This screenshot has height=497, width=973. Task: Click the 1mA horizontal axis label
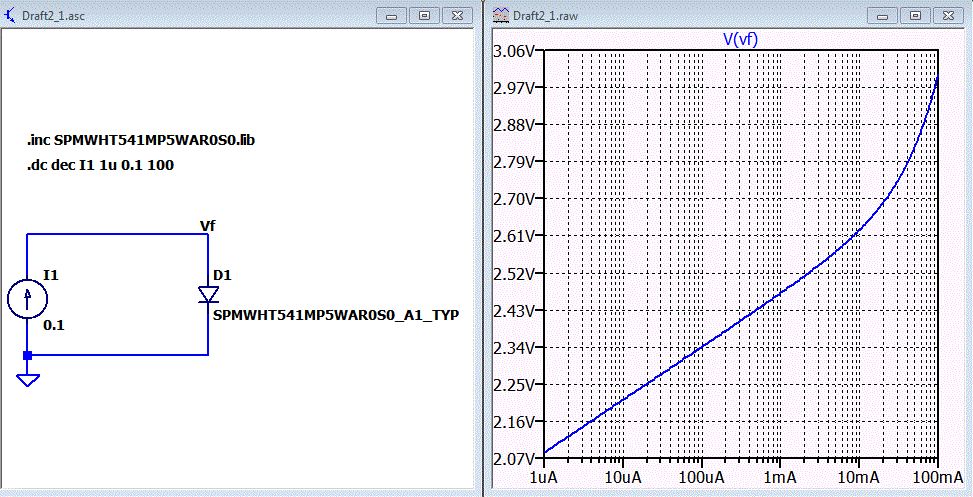tap(780, 477)
